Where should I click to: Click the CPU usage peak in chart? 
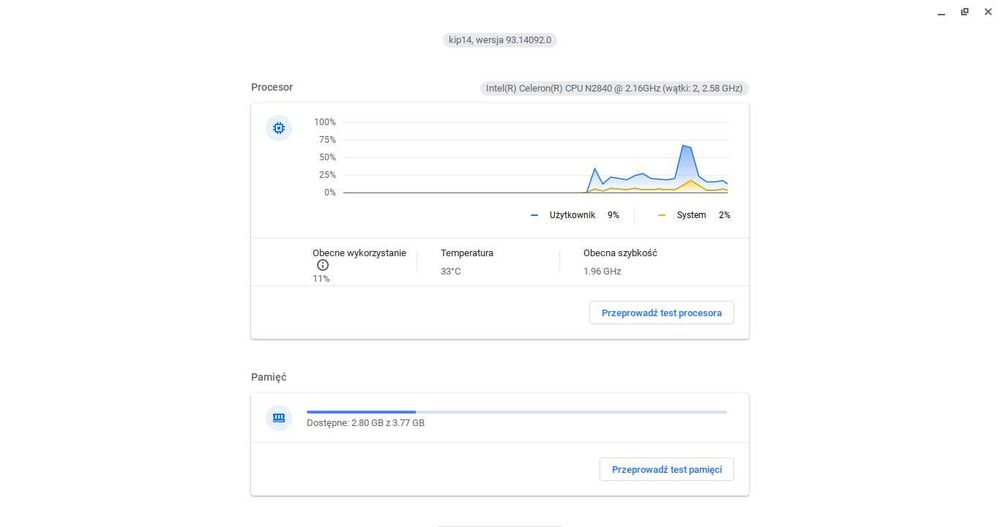pos(684,146)
